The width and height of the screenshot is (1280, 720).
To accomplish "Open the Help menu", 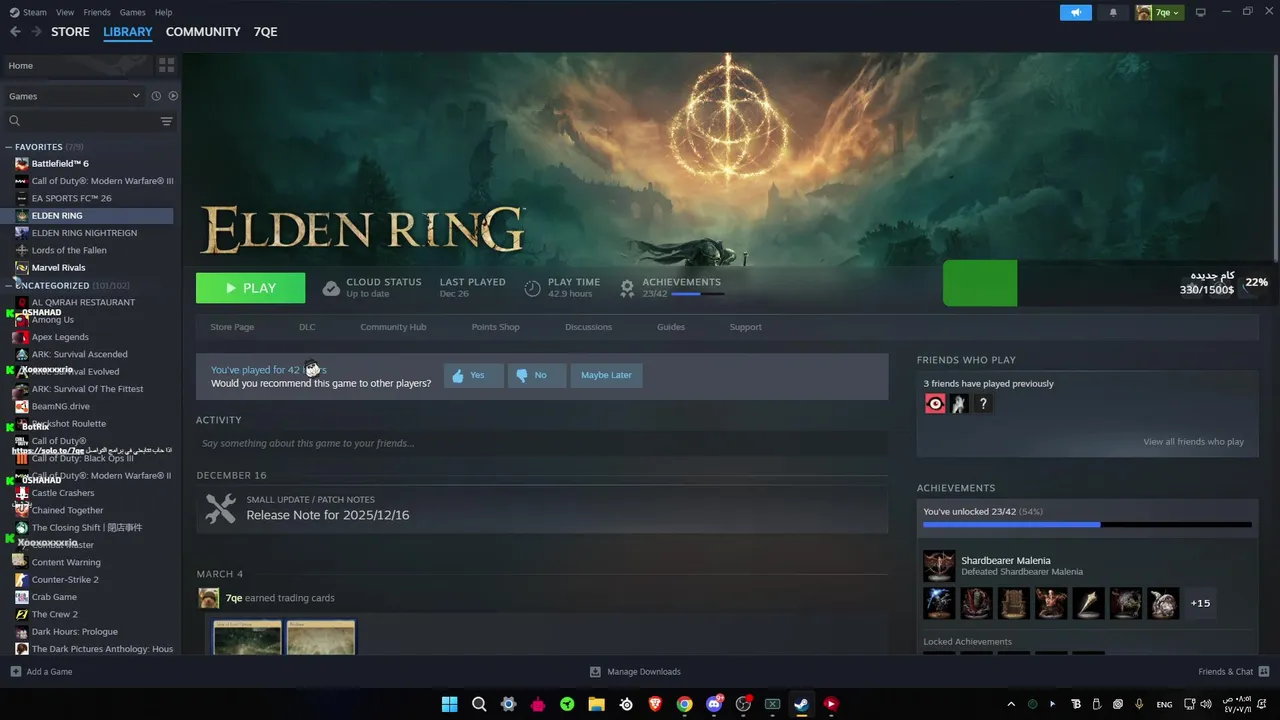I will coord(163,12).
